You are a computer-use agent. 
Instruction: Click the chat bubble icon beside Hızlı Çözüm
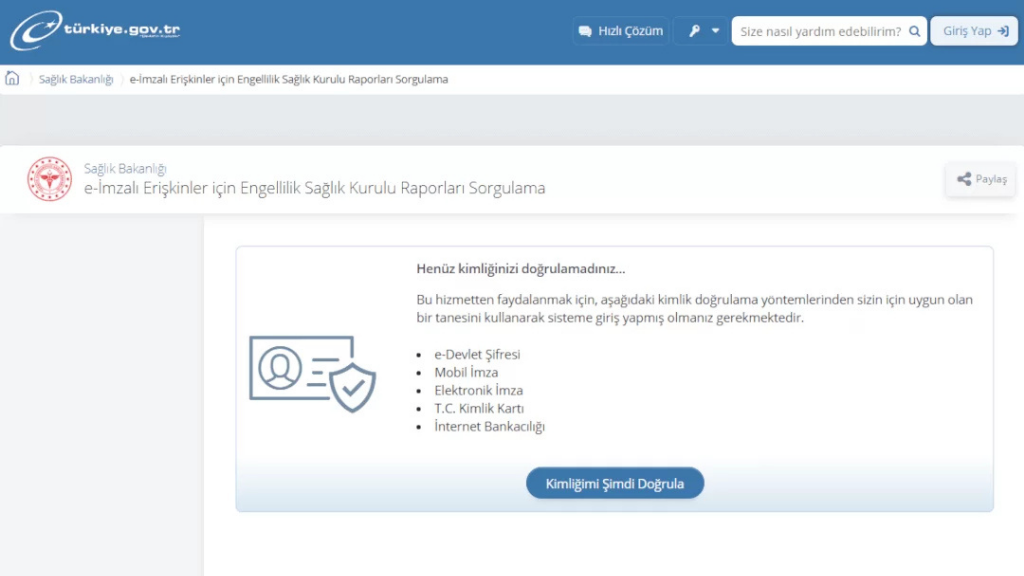[x=586, y=30]
